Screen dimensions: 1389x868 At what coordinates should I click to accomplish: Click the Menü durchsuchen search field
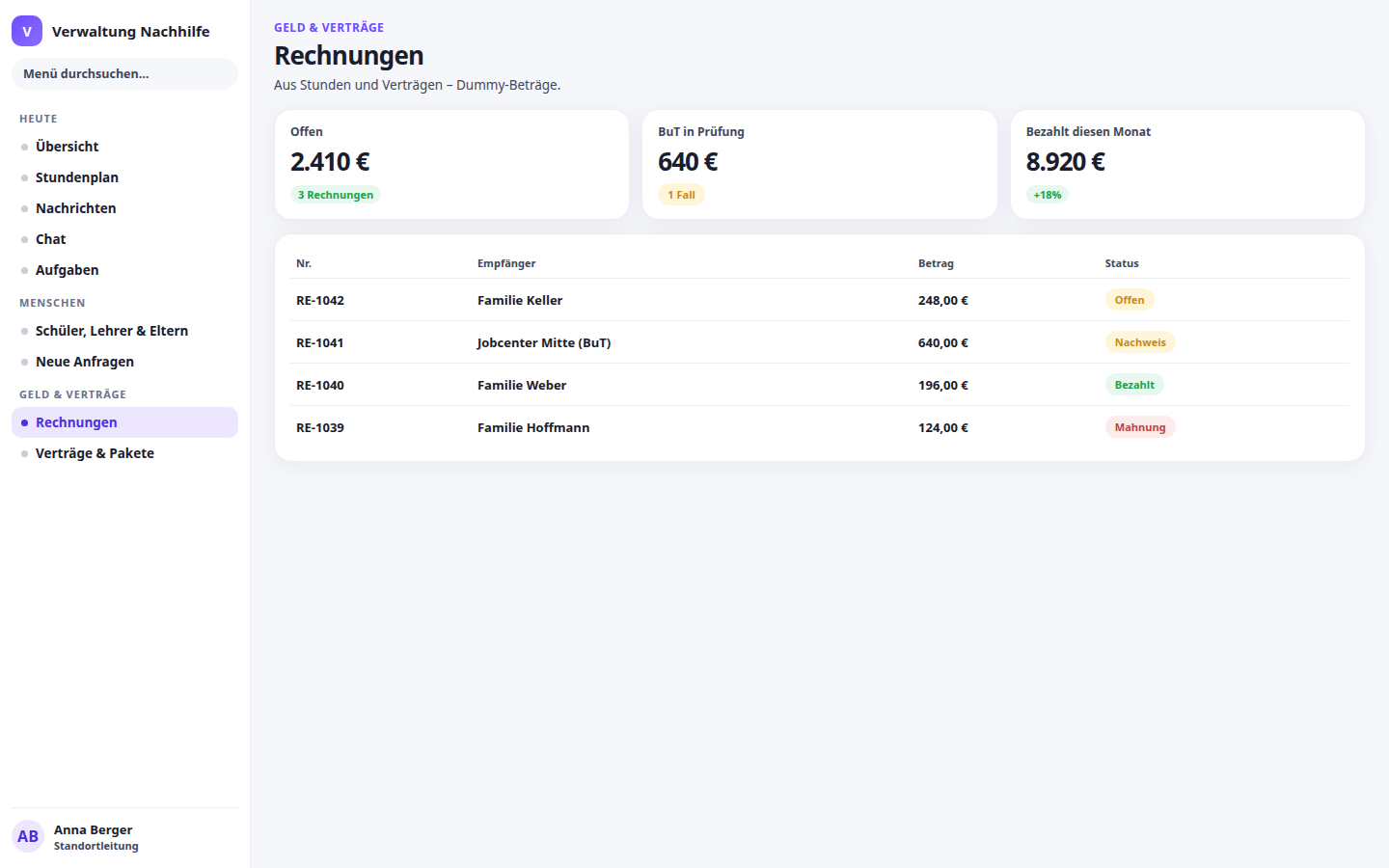coord(124,73)
